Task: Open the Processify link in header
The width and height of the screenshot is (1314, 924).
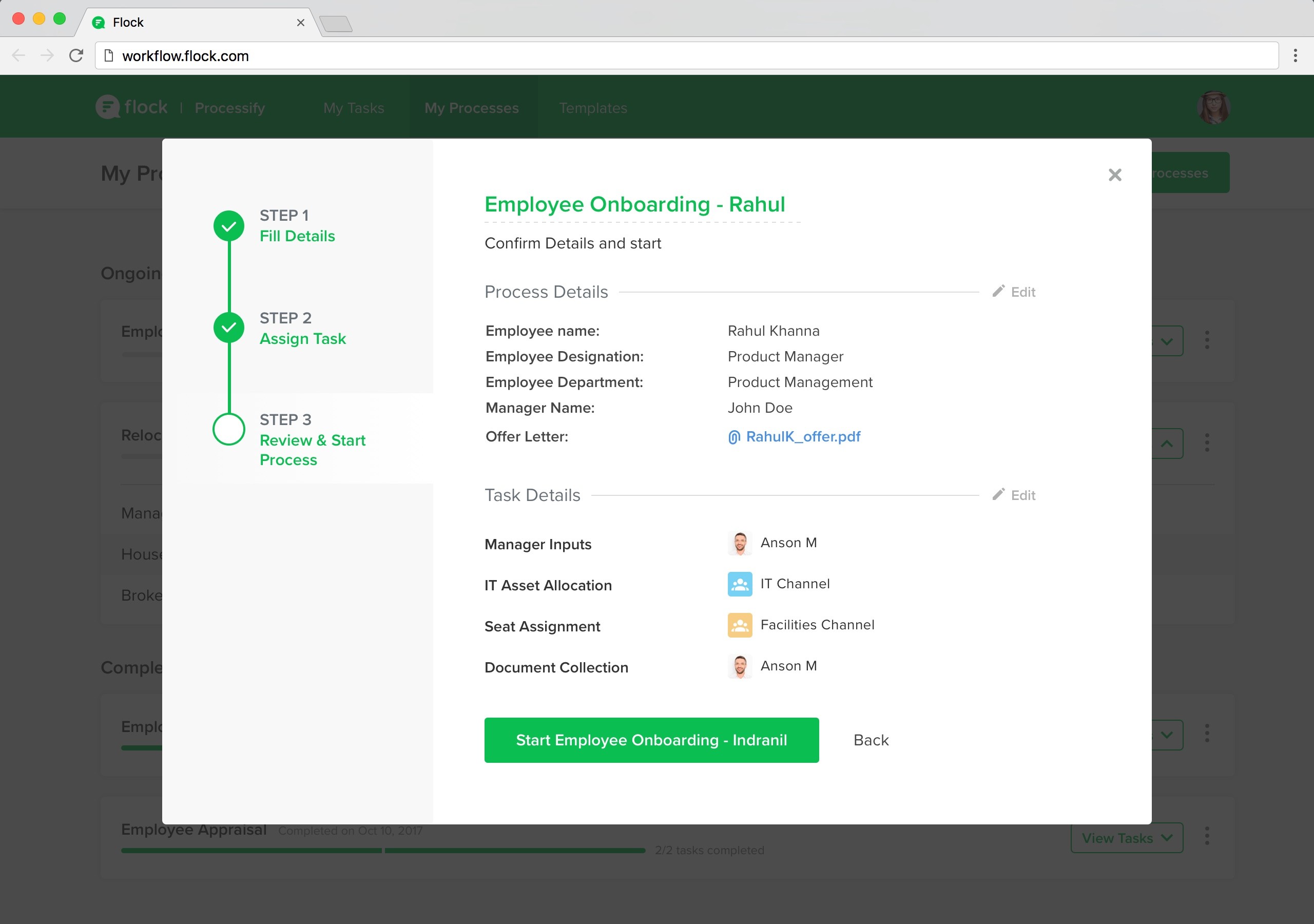Action: click(229, 108)
